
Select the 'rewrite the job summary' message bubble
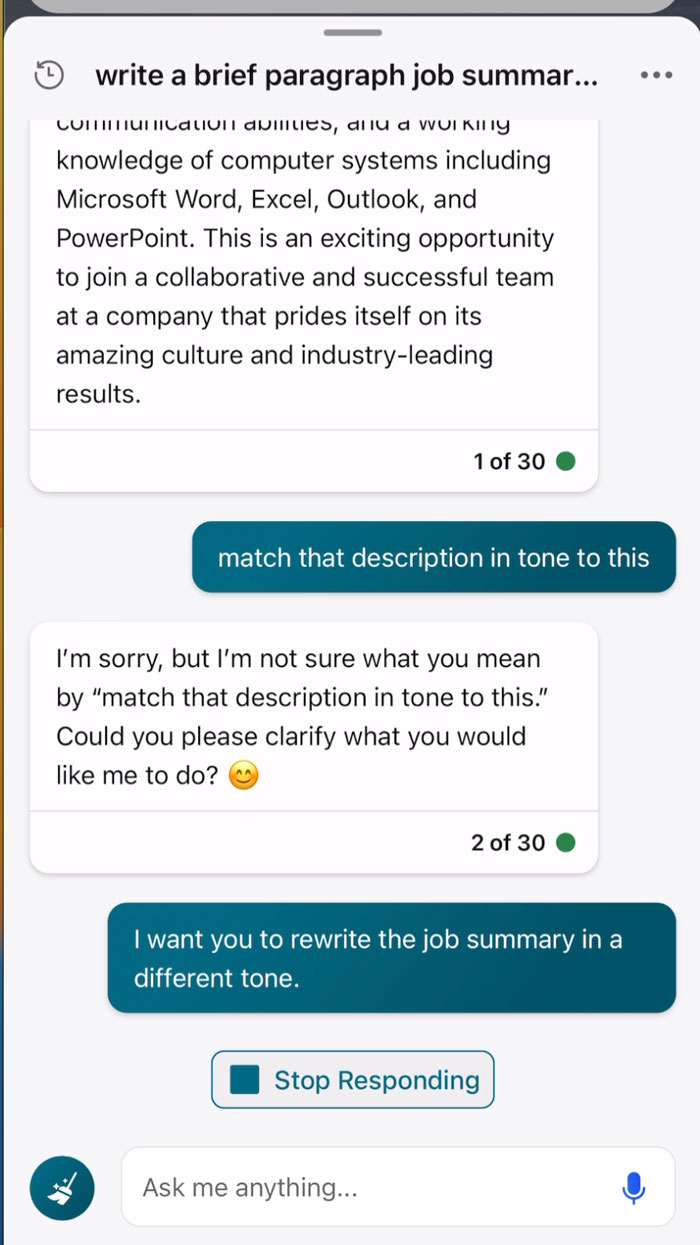coord(392,958)
